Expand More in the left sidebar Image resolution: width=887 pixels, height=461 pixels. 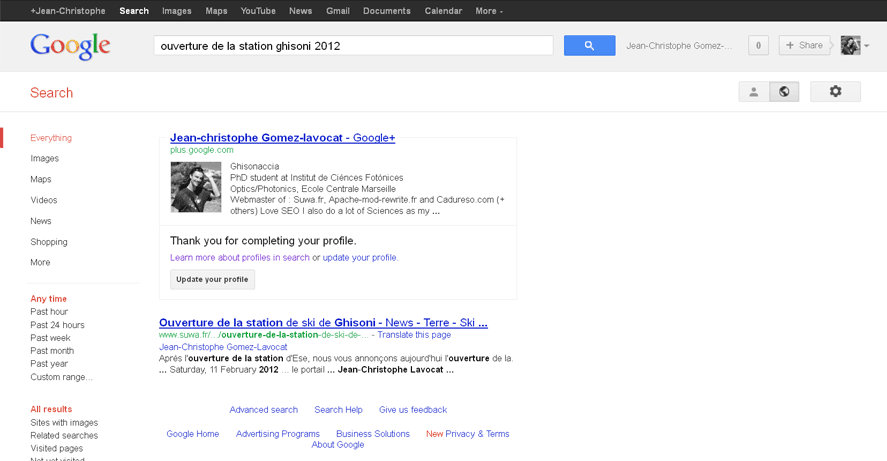tap(40, 262)
